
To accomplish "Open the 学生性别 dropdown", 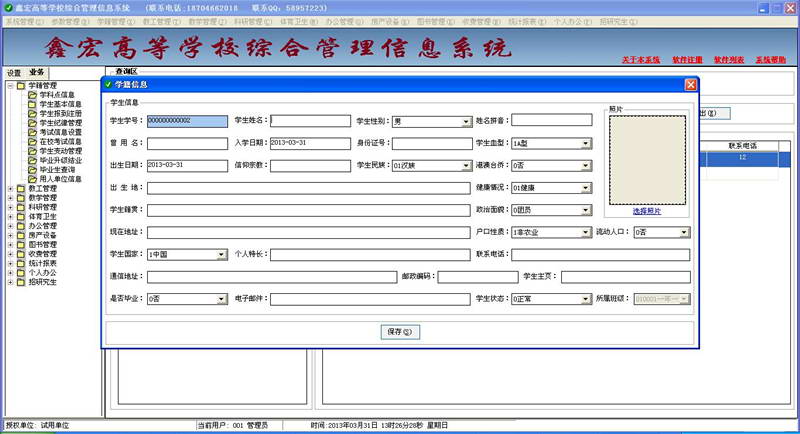I will pos(466,122).
